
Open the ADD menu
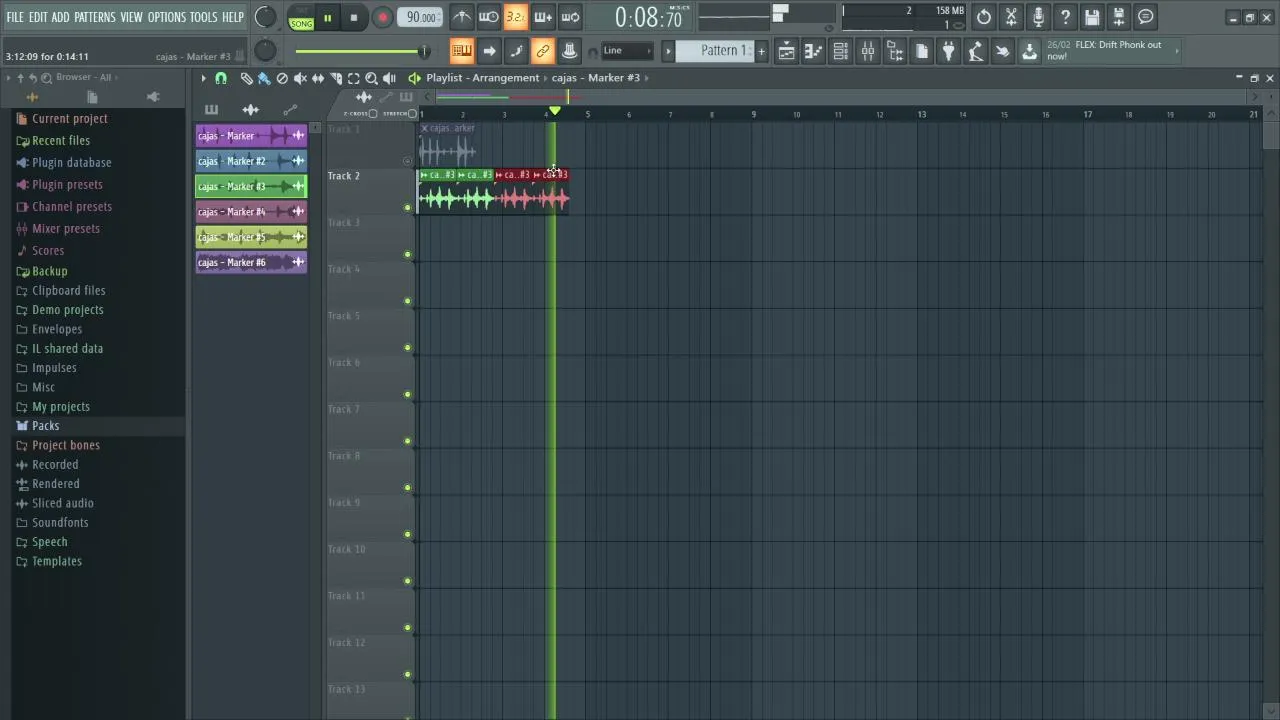(61, 17)
